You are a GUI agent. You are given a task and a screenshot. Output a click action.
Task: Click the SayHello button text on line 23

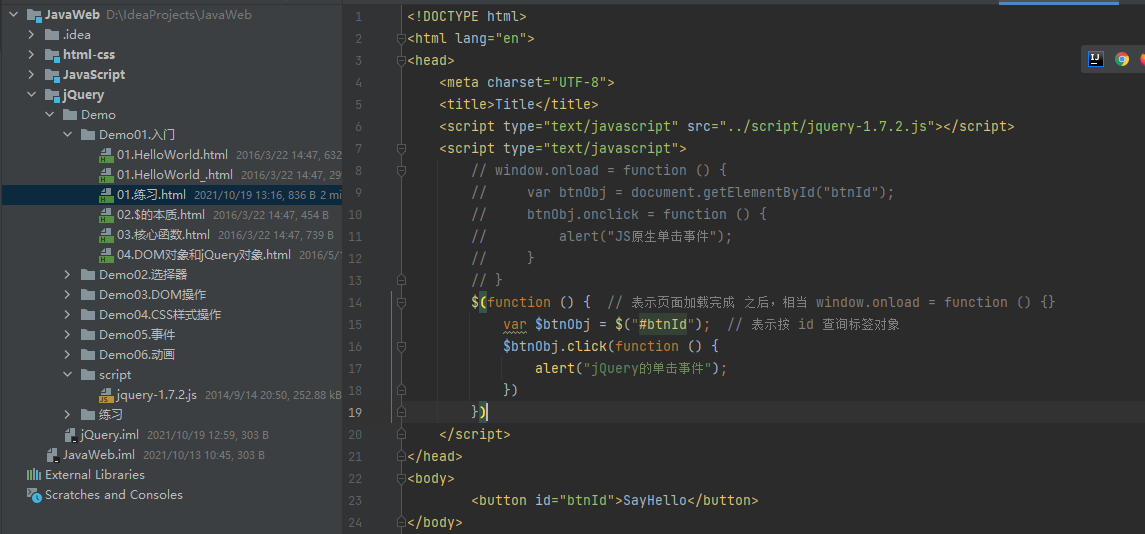pos(655,500)
